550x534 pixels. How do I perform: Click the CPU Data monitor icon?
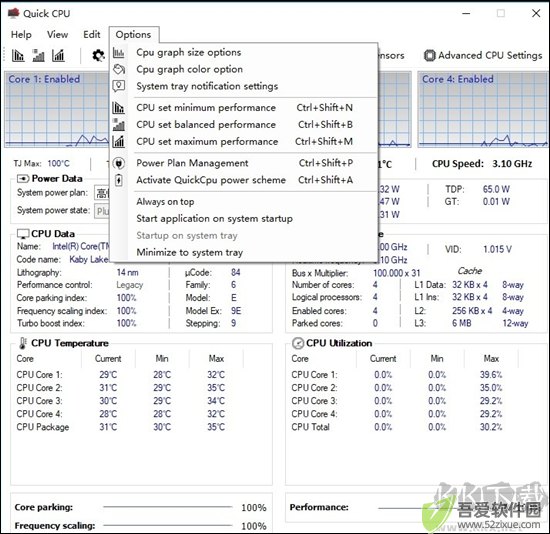coord(23,234)
